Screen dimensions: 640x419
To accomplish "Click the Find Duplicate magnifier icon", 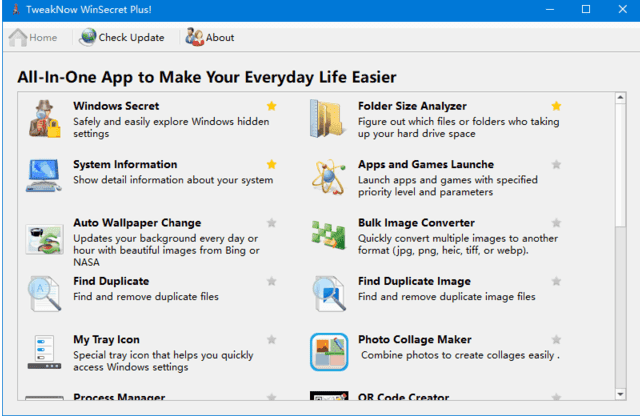I will [x=44, y=293].
